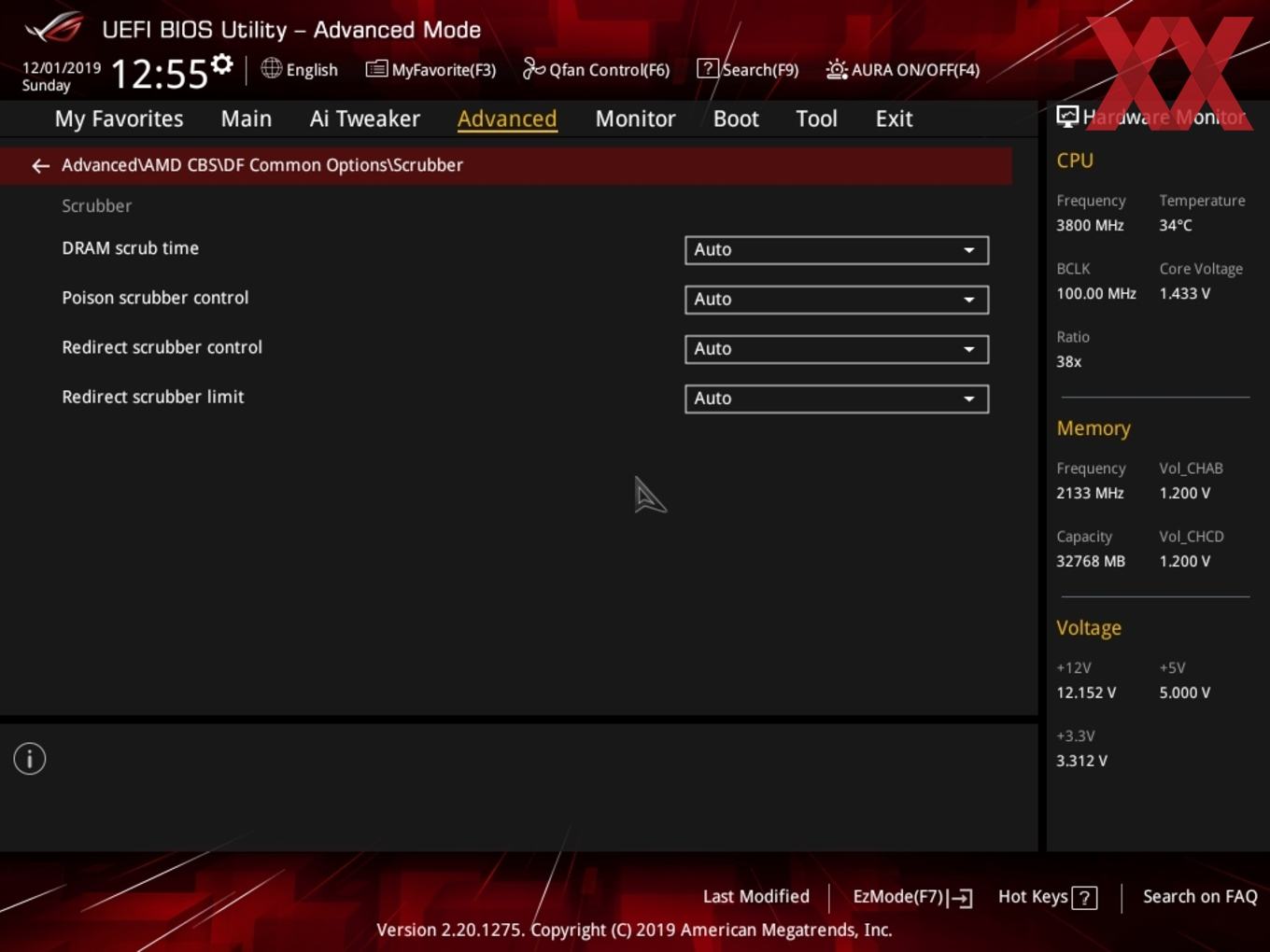Open Search on FAQ link
1270x952 pixels.
tap(1200, 896)
